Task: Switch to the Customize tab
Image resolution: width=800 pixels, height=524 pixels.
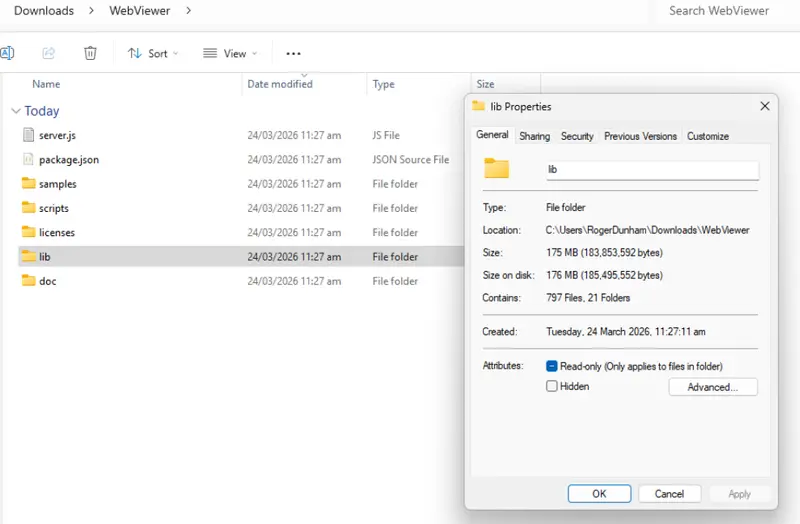Action: click(708, 136)
